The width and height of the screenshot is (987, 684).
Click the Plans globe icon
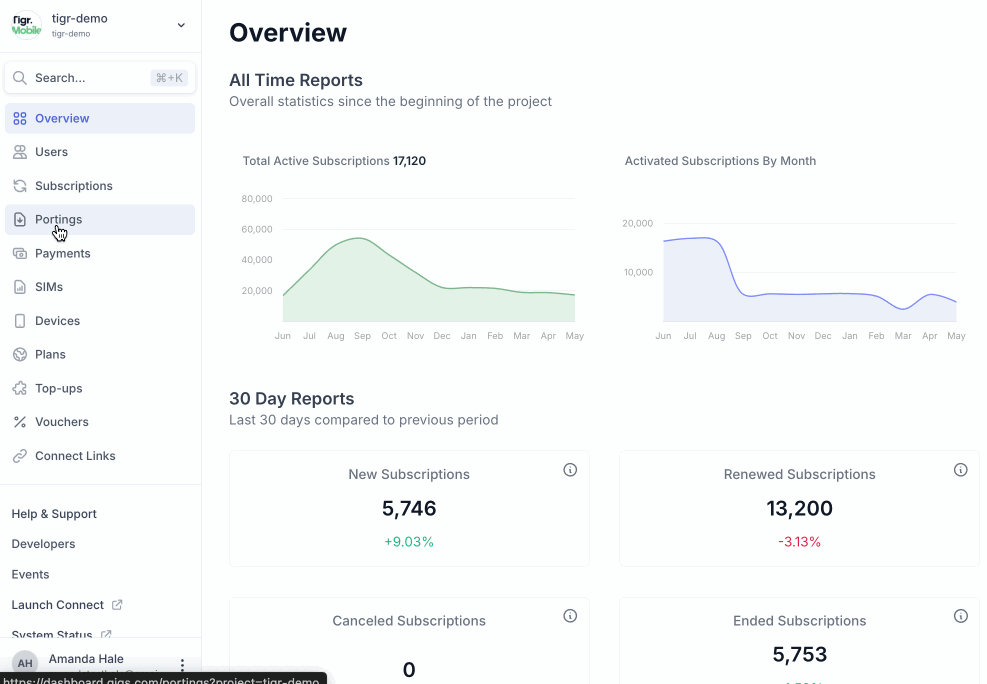pyautogui.click(x=20, y=355)
